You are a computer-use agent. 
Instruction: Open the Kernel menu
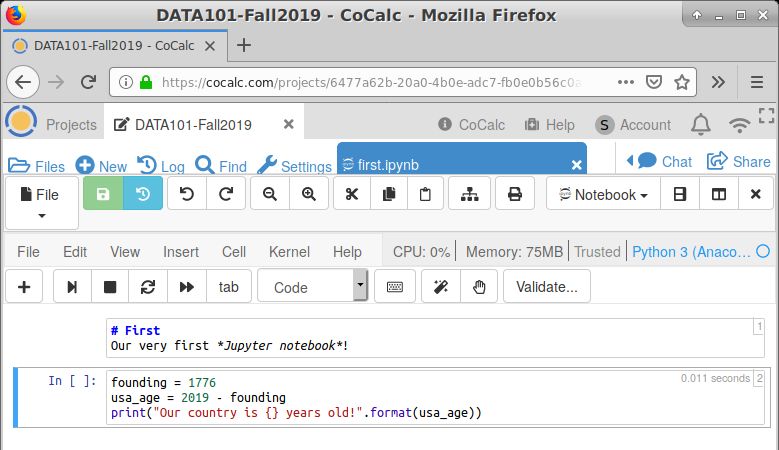tap(289, 252)
